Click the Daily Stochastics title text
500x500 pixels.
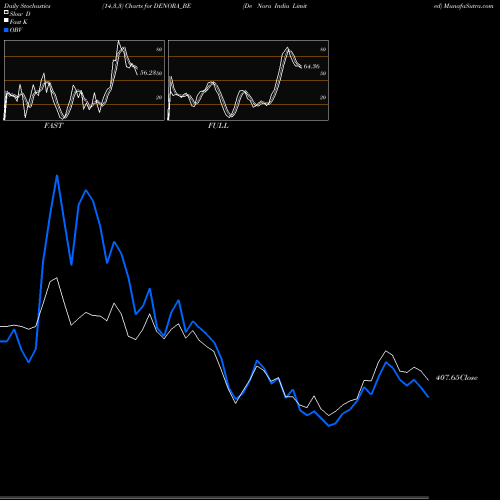[x=27, y=6]
